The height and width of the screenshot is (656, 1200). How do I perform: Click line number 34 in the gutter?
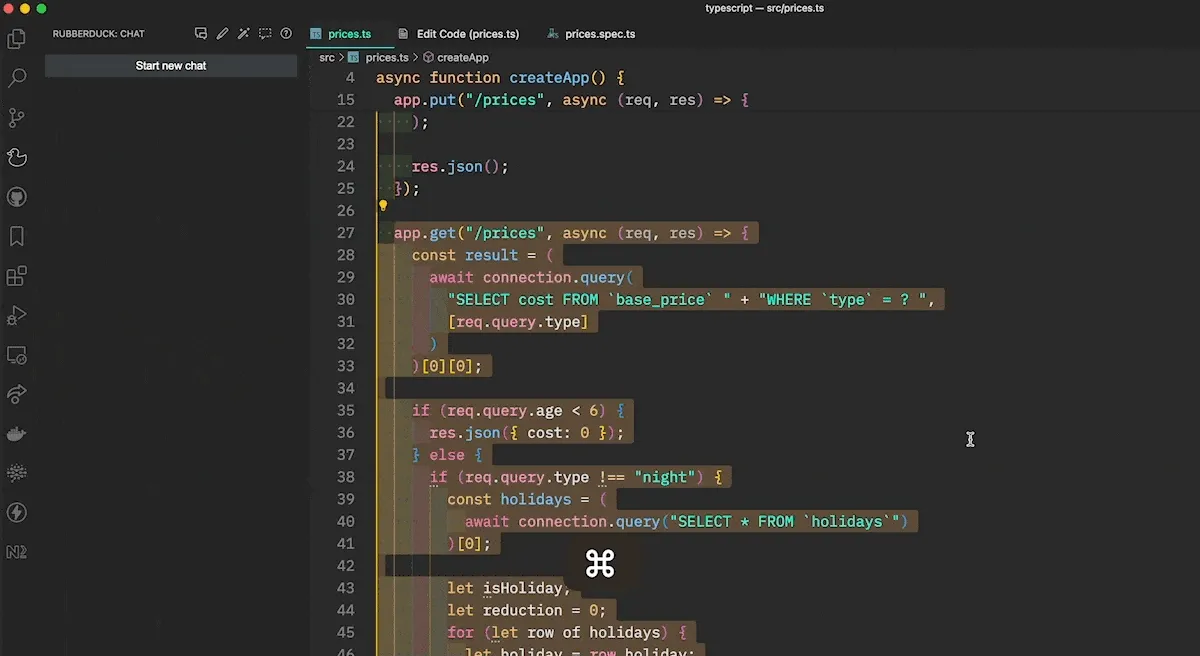345,388
